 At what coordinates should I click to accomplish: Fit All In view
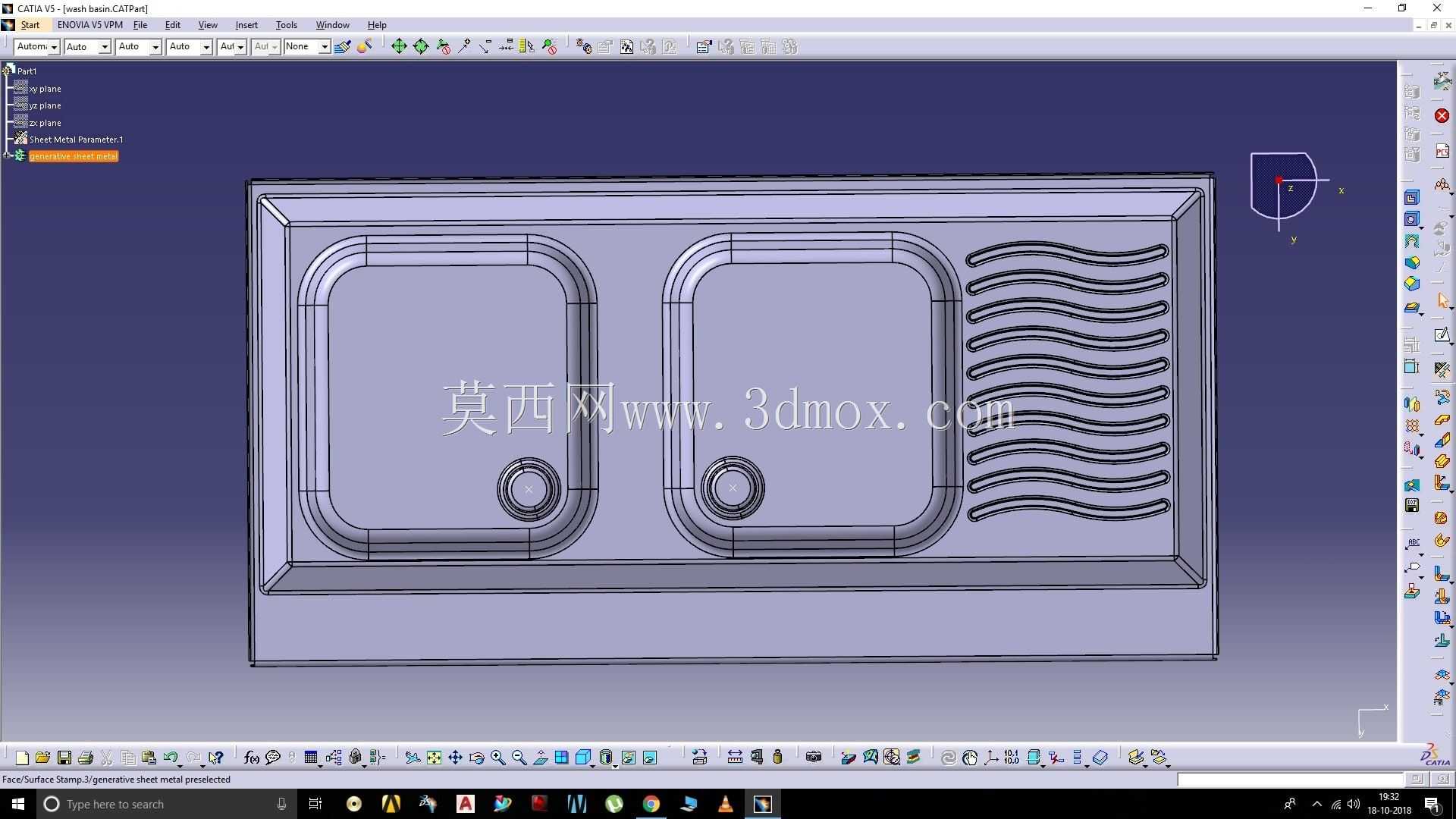click(x=434, y=757)
